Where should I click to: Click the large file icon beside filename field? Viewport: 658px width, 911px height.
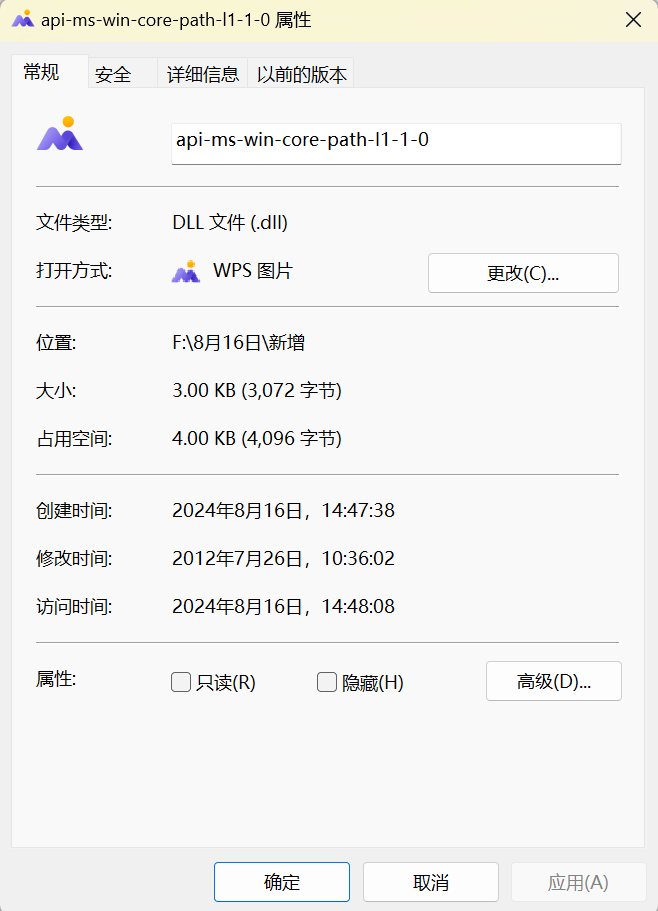(60, 134)
